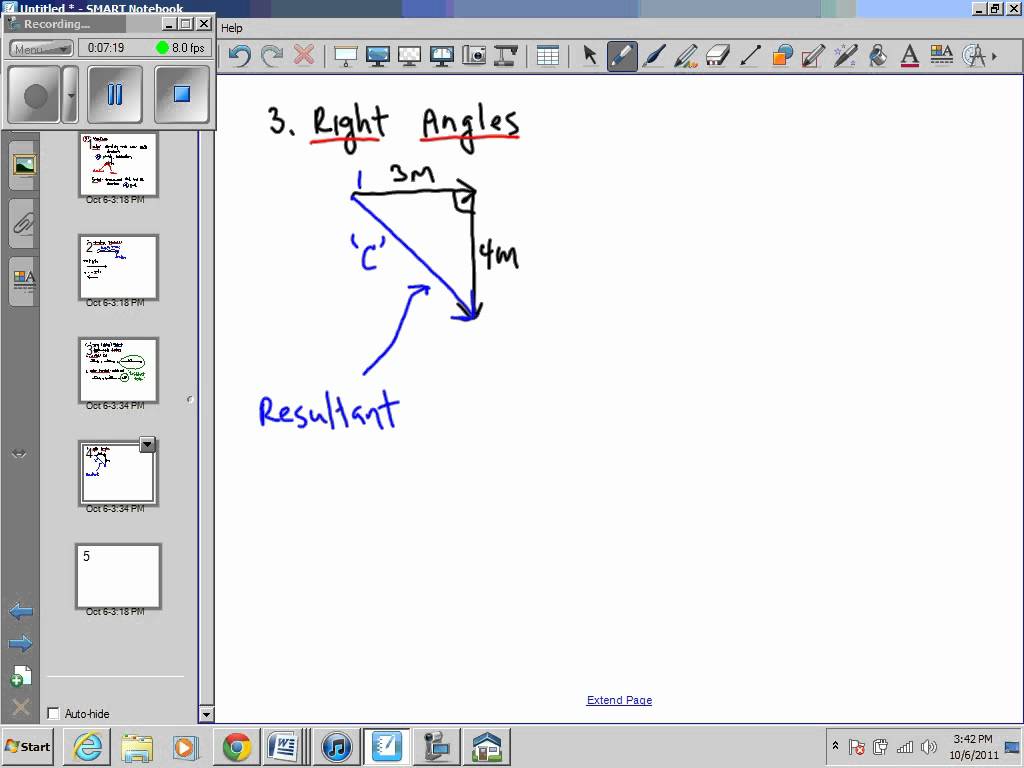Image resolution: width=1024 pixels, height=768 pixels.
Task: Click the Undo arrow
Action: pyautogui.click(x=238, y=56)
